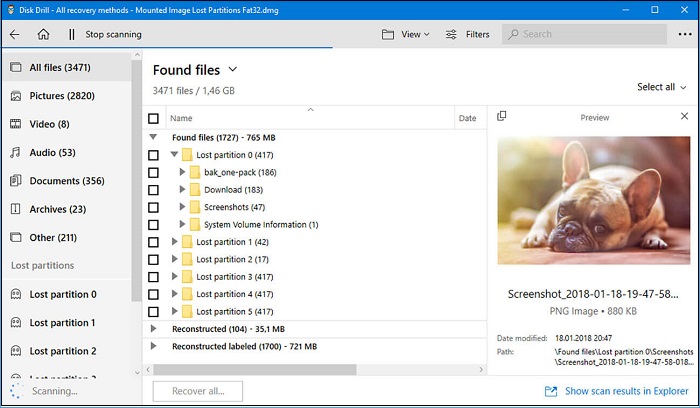Select Video (8) category
The width and height of the screenshot is (700, 408).
[x=67, y=124]
